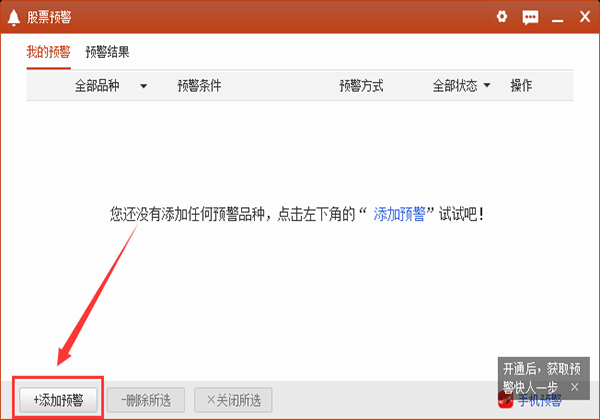
Task: Click the +添加预警 button
Action: tap(58, 400)
